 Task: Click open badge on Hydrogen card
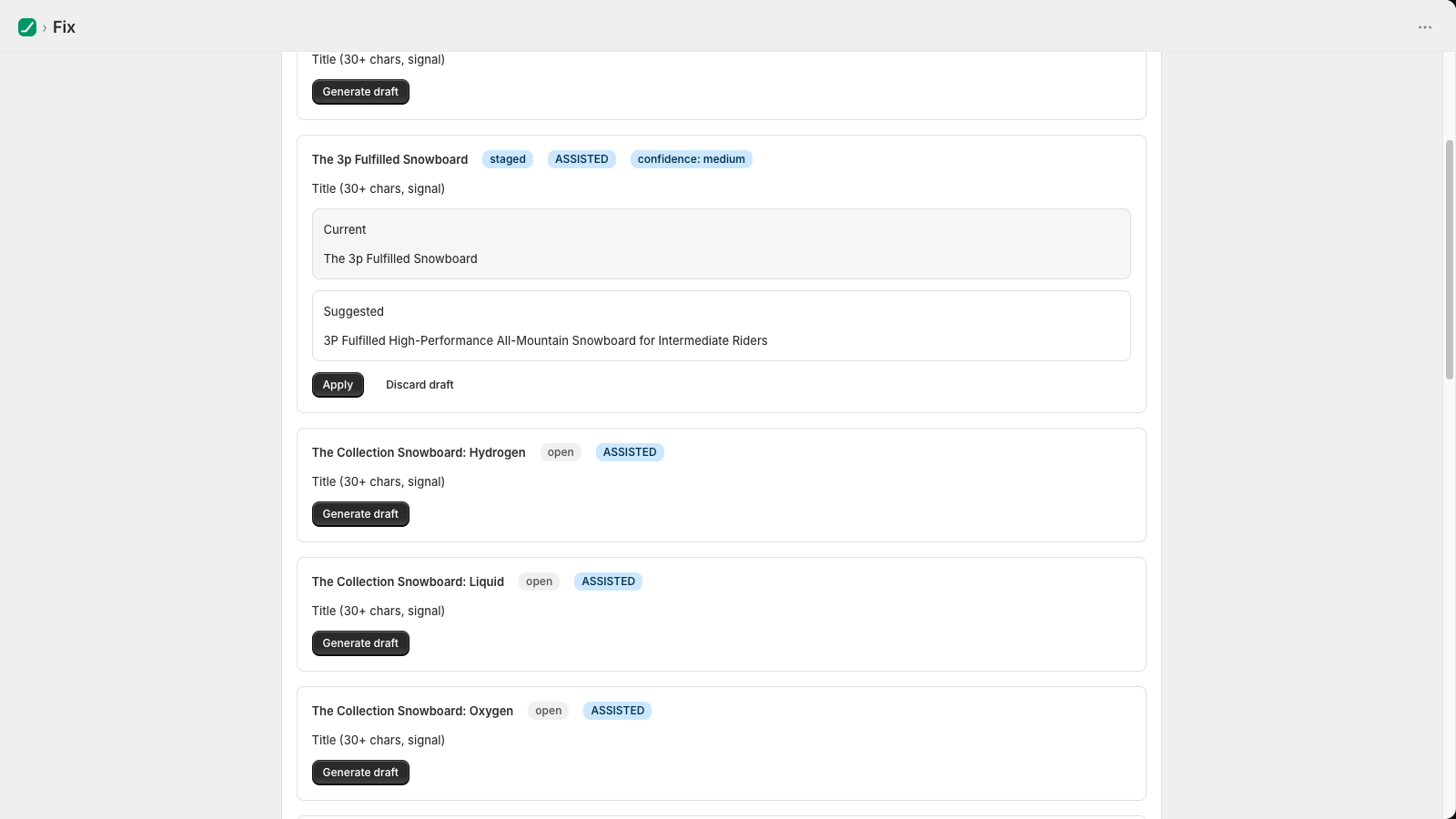click(561, 452)
